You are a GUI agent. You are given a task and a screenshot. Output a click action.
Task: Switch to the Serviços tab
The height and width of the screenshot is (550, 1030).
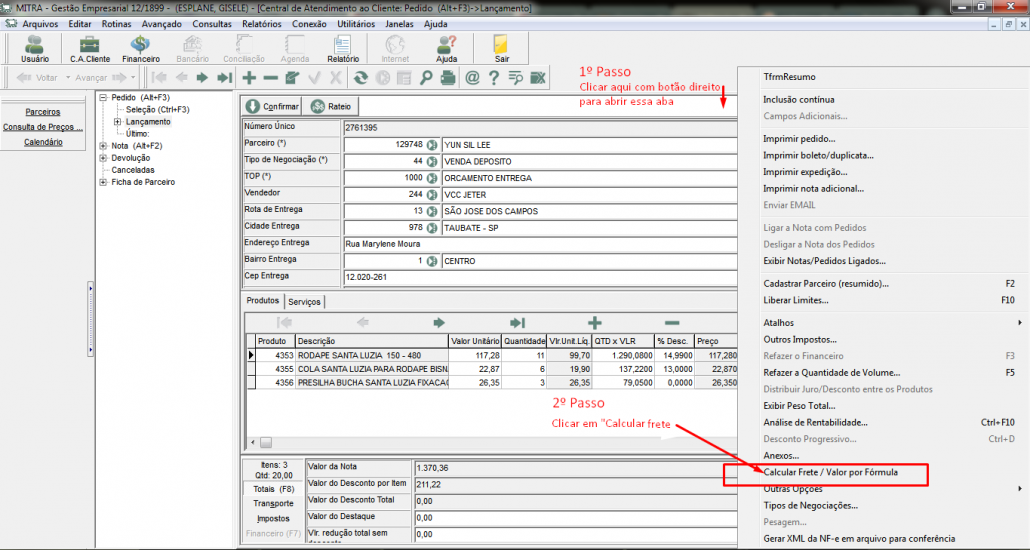pyautogui.click(x=304, y=301)
